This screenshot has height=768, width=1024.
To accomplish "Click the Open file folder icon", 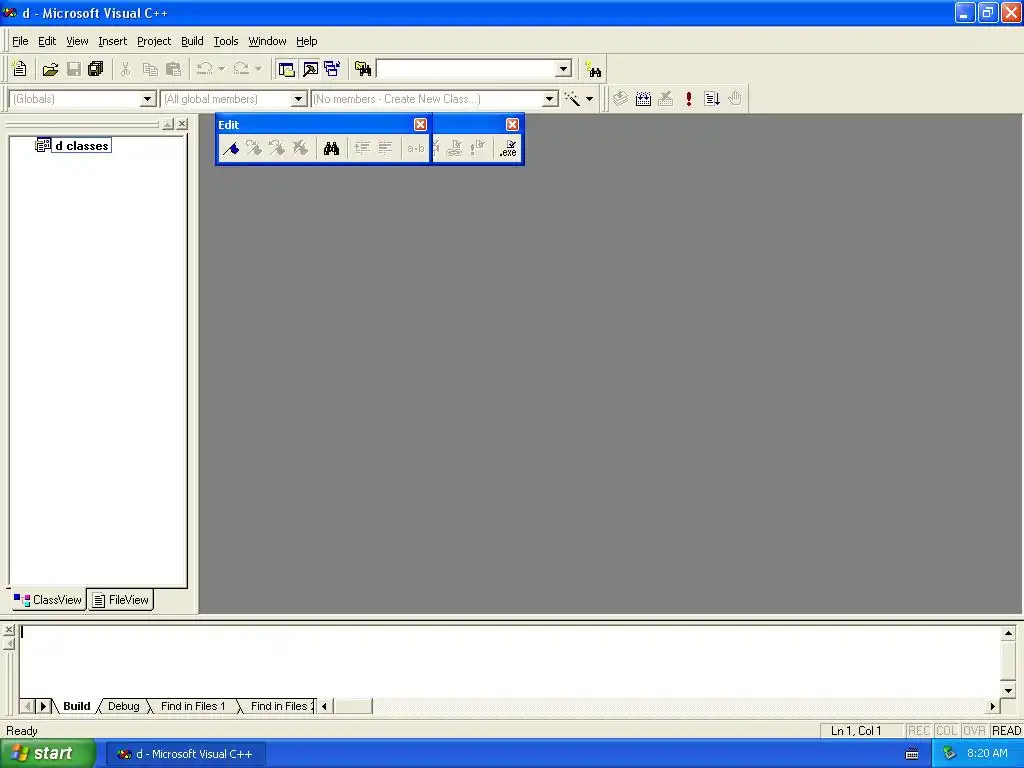I will [x=50, y=69].
